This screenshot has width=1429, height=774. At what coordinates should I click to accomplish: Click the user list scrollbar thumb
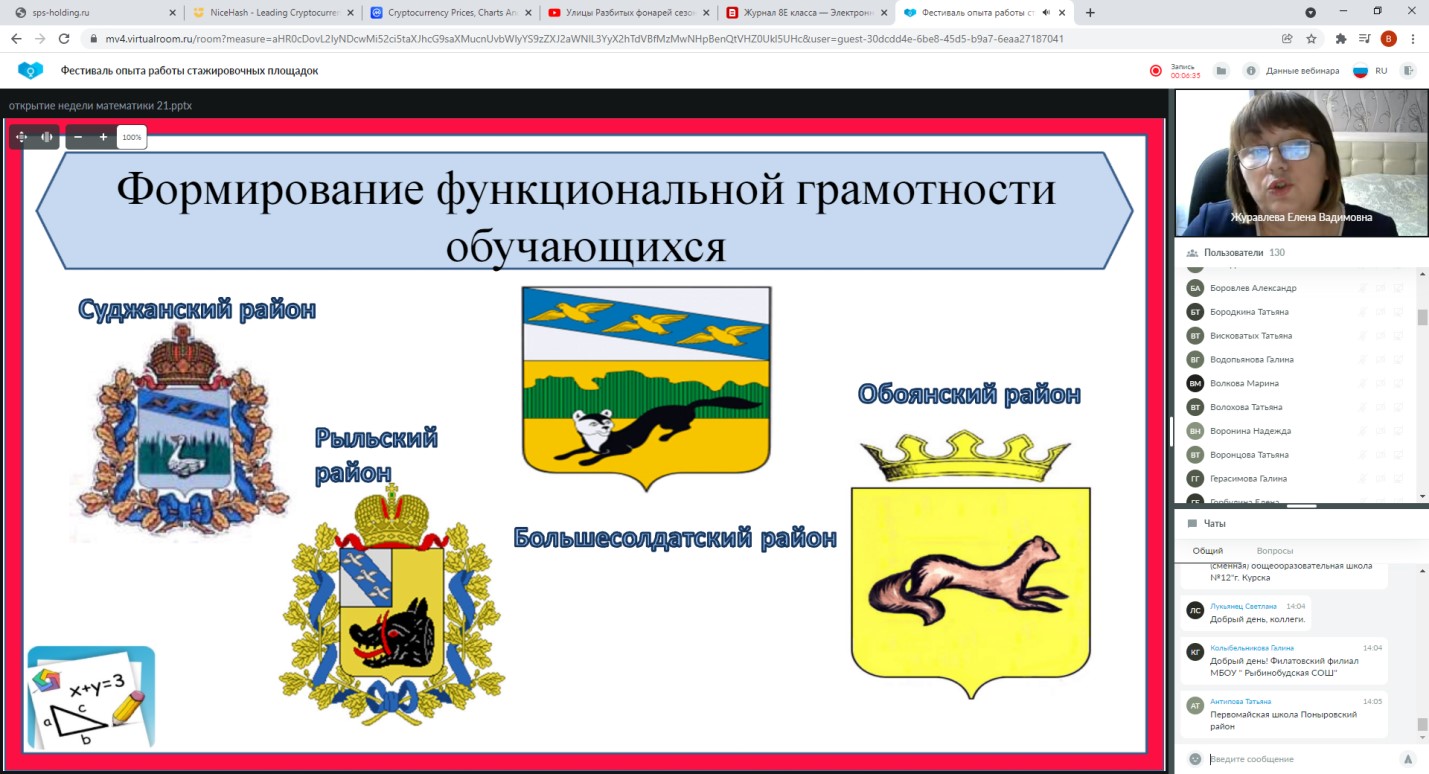[1422, 317]
